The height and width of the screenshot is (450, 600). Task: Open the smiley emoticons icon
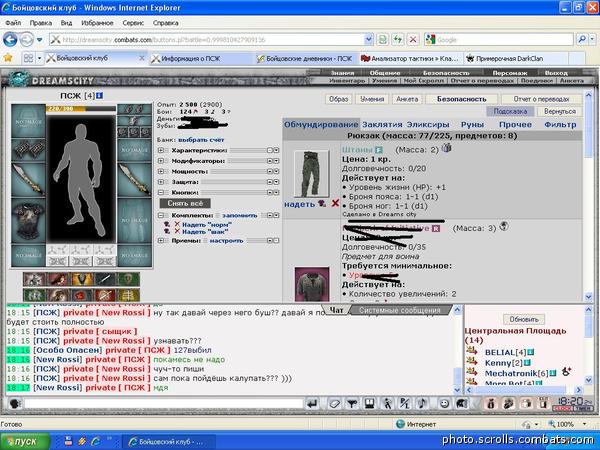(444, 403)
